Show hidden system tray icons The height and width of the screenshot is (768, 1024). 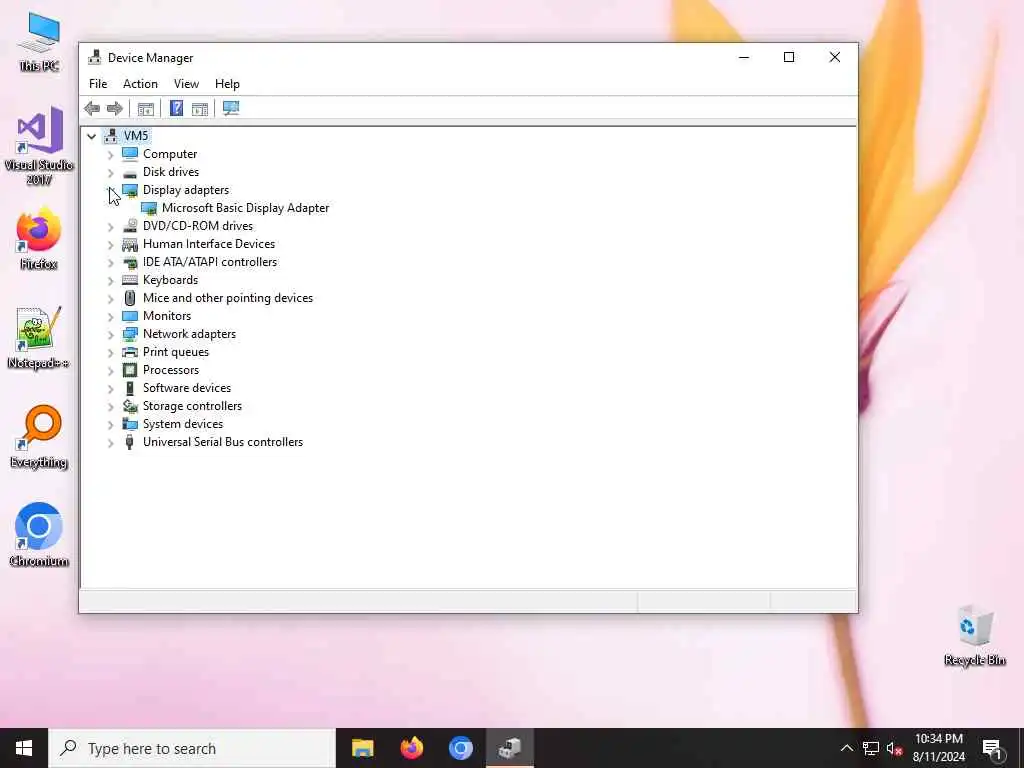click(x=846, y=748)
